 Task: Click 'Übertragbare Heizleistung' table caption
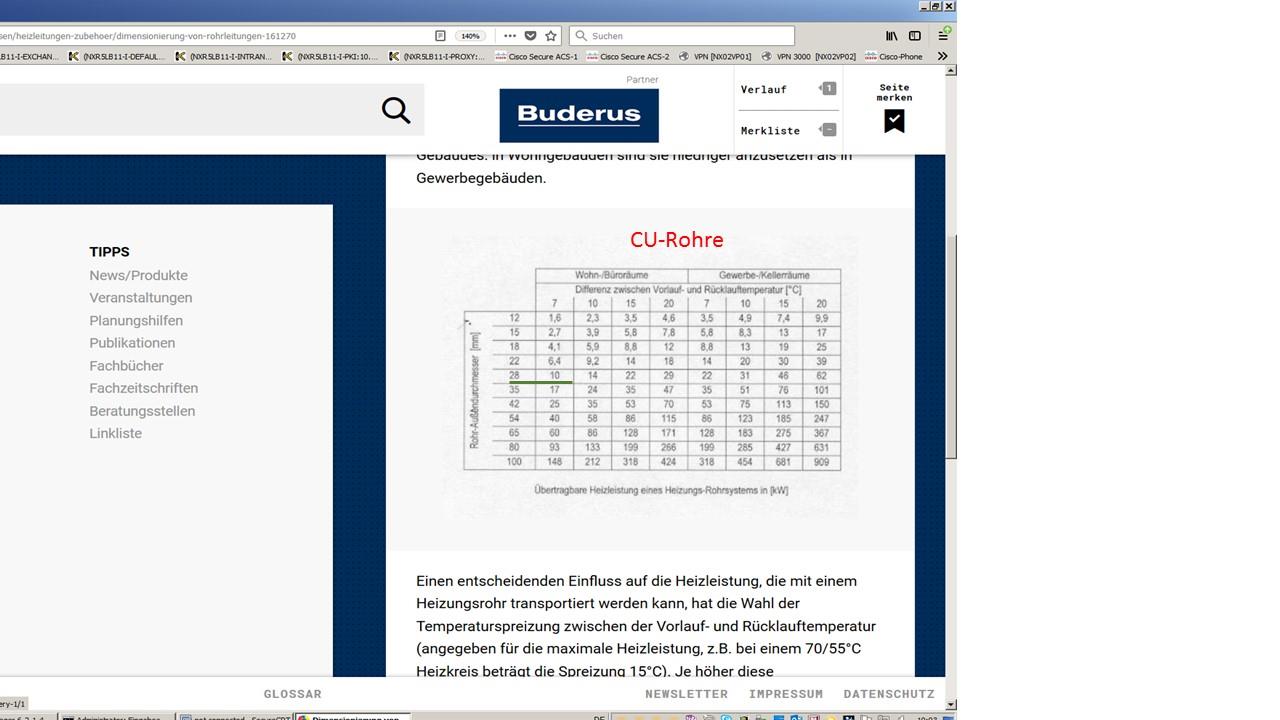[661, 490]
